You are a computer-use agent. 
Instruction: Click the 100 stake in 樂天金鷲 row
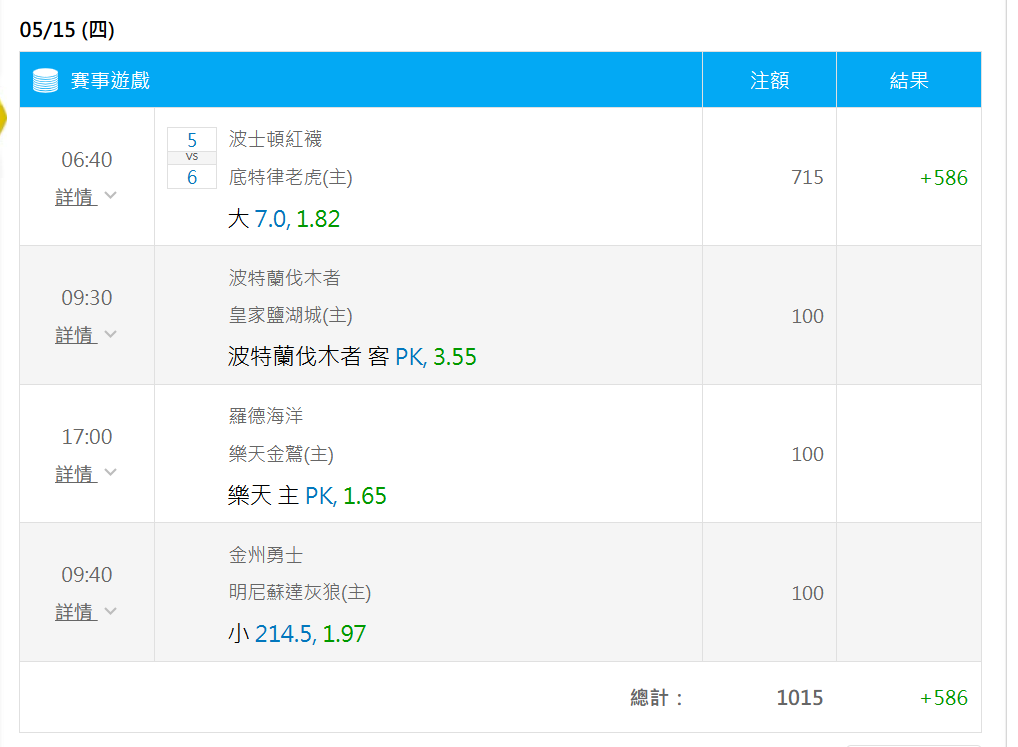807,454
